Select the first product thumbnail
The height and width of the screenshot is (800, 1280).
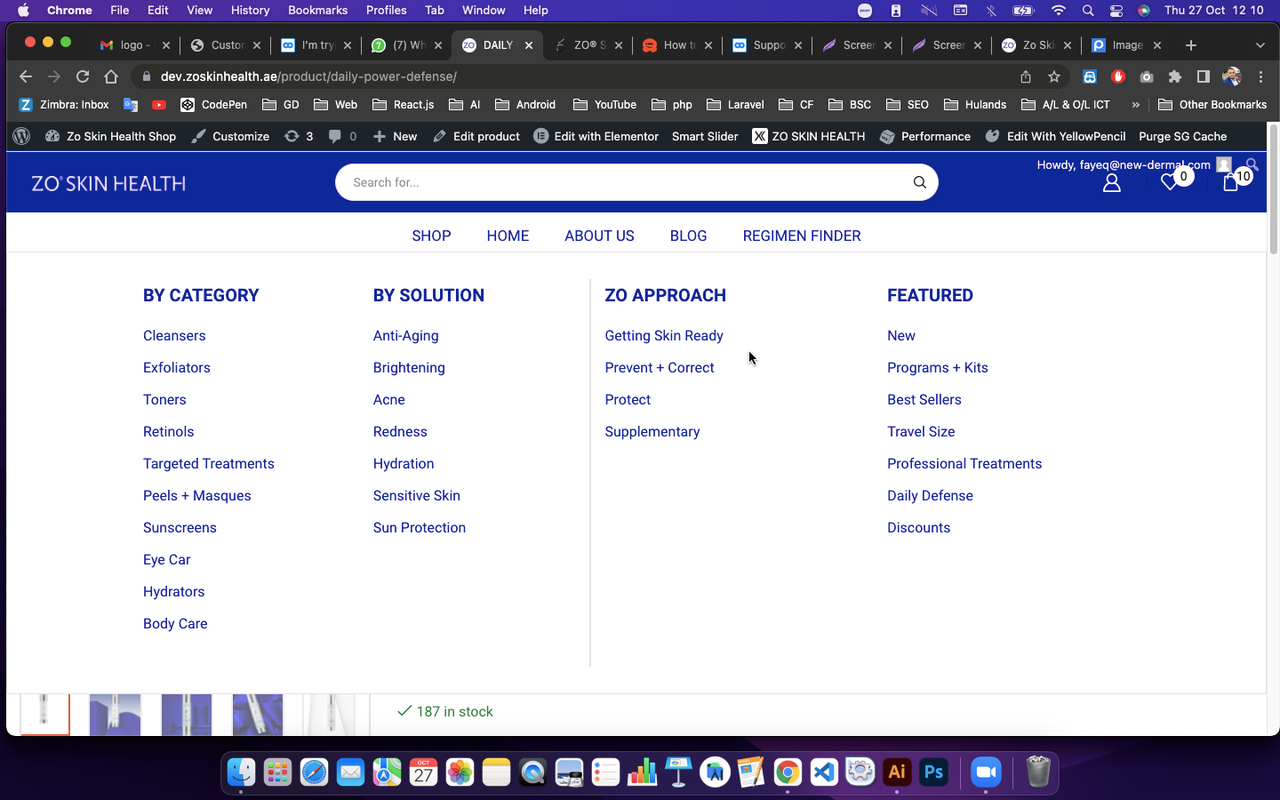(x=44, y=714)
